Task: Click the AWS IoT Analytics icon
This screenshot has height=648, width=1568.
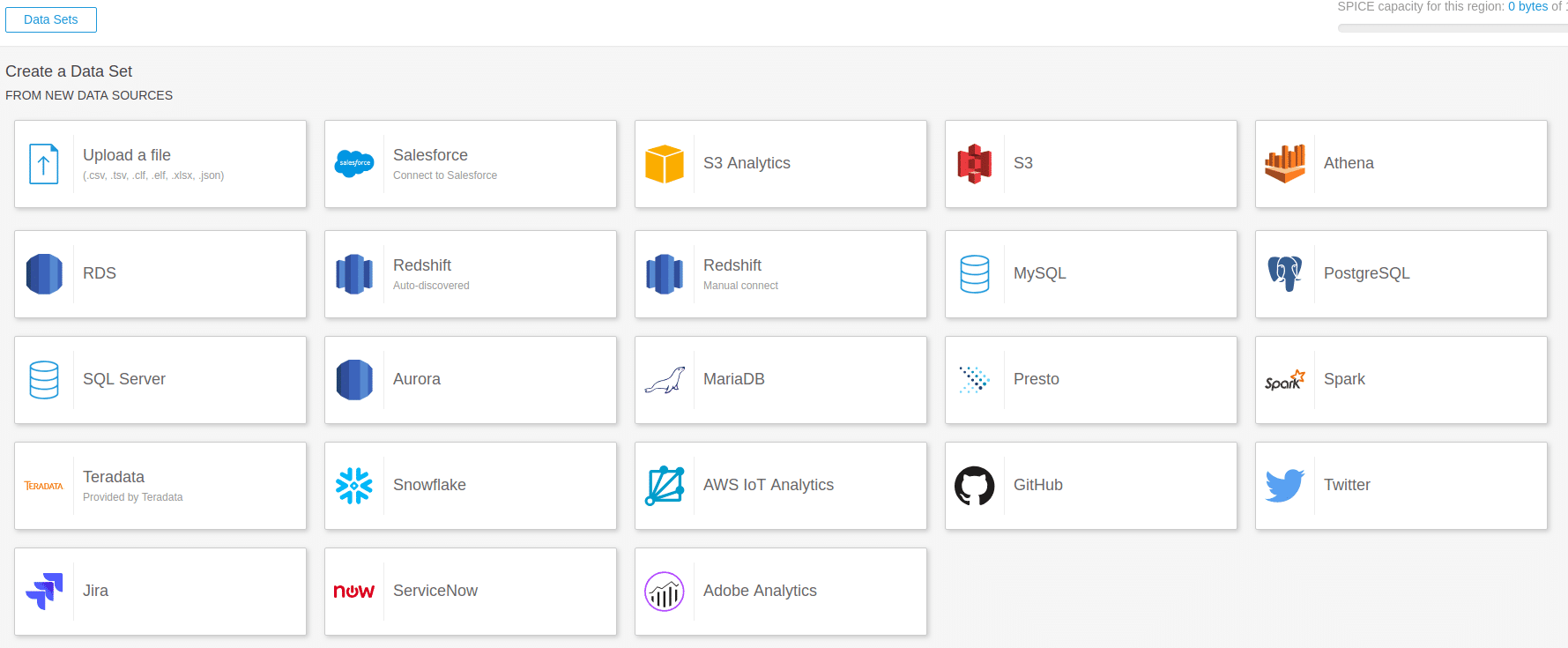Action: tap(665, 486)
